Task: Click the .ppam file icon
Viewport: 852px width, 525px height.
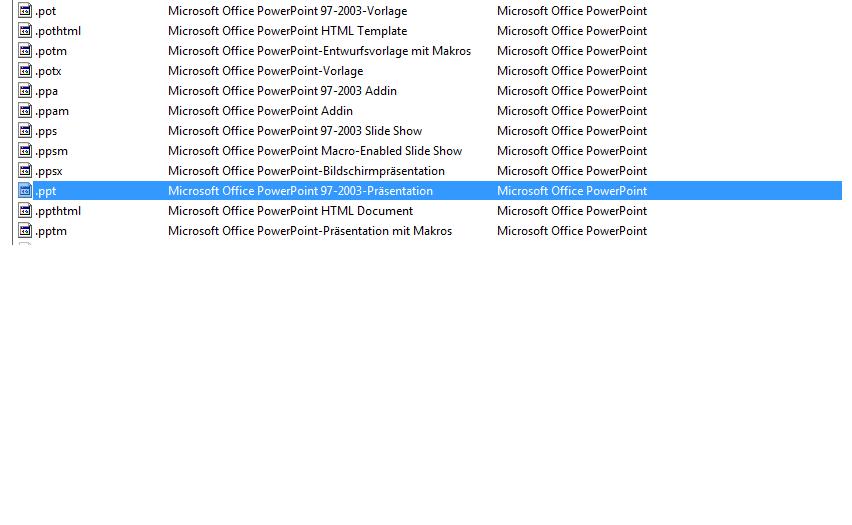Action: pos(25,110)
